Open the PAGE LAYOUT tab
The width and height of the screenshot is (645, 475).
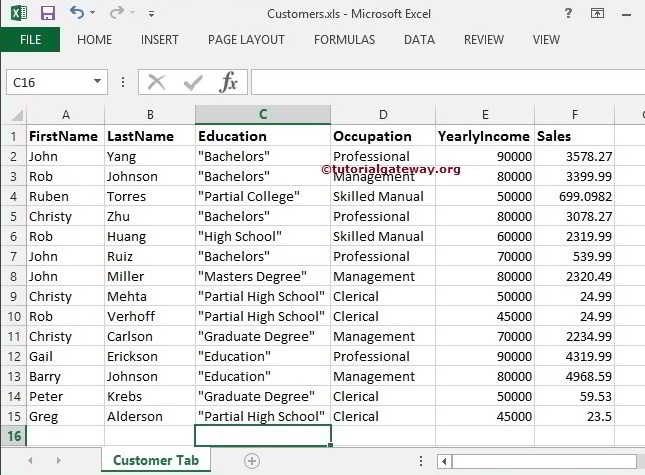click(246, 39)
